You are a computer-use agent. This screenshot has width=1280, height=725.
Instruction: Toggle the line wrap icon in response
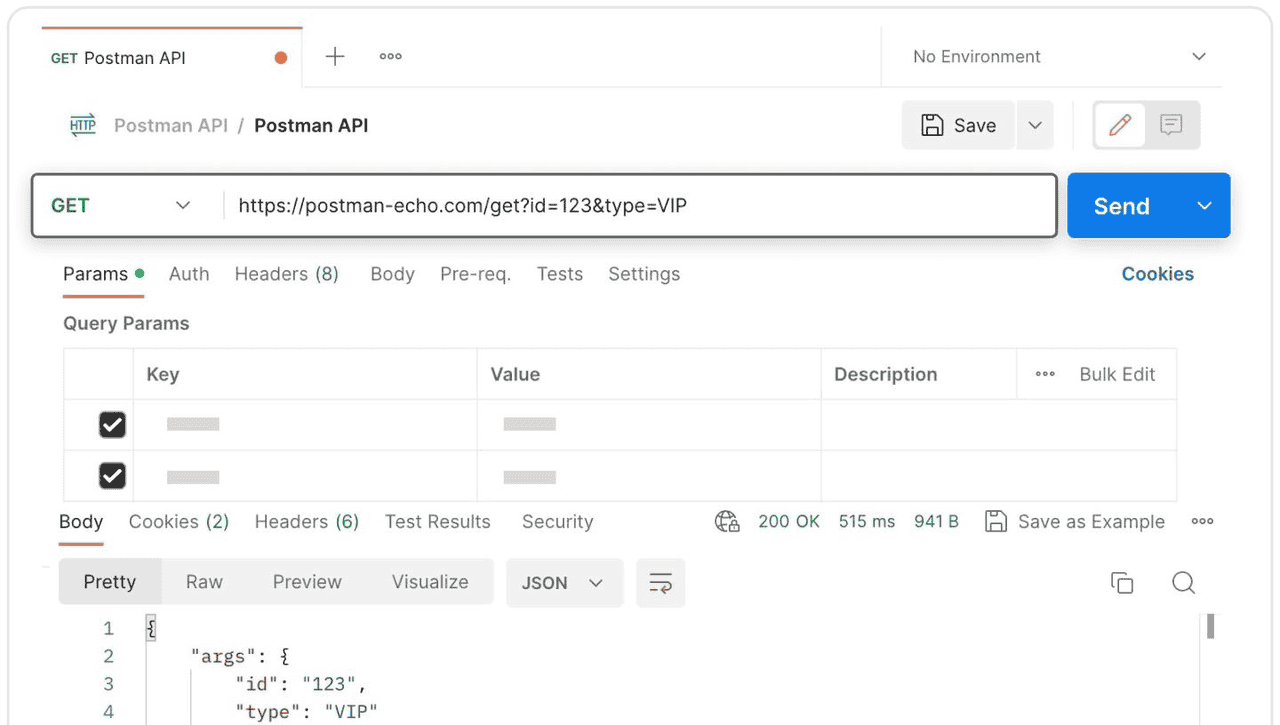660,583
